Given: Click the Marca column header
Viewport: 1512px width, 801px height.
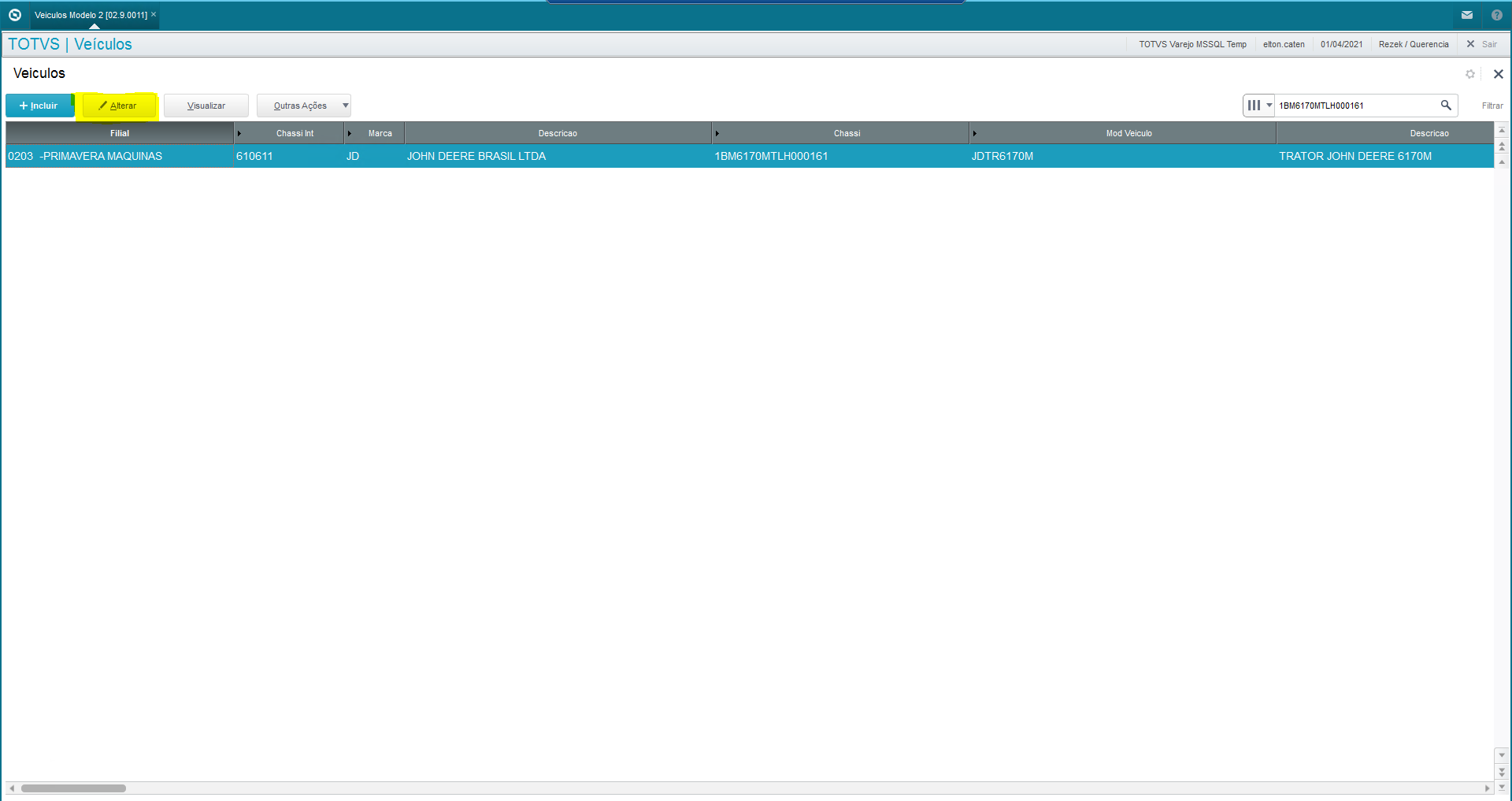Looking at the screenshot, I should pyautogui.click(x=374, y=133).
